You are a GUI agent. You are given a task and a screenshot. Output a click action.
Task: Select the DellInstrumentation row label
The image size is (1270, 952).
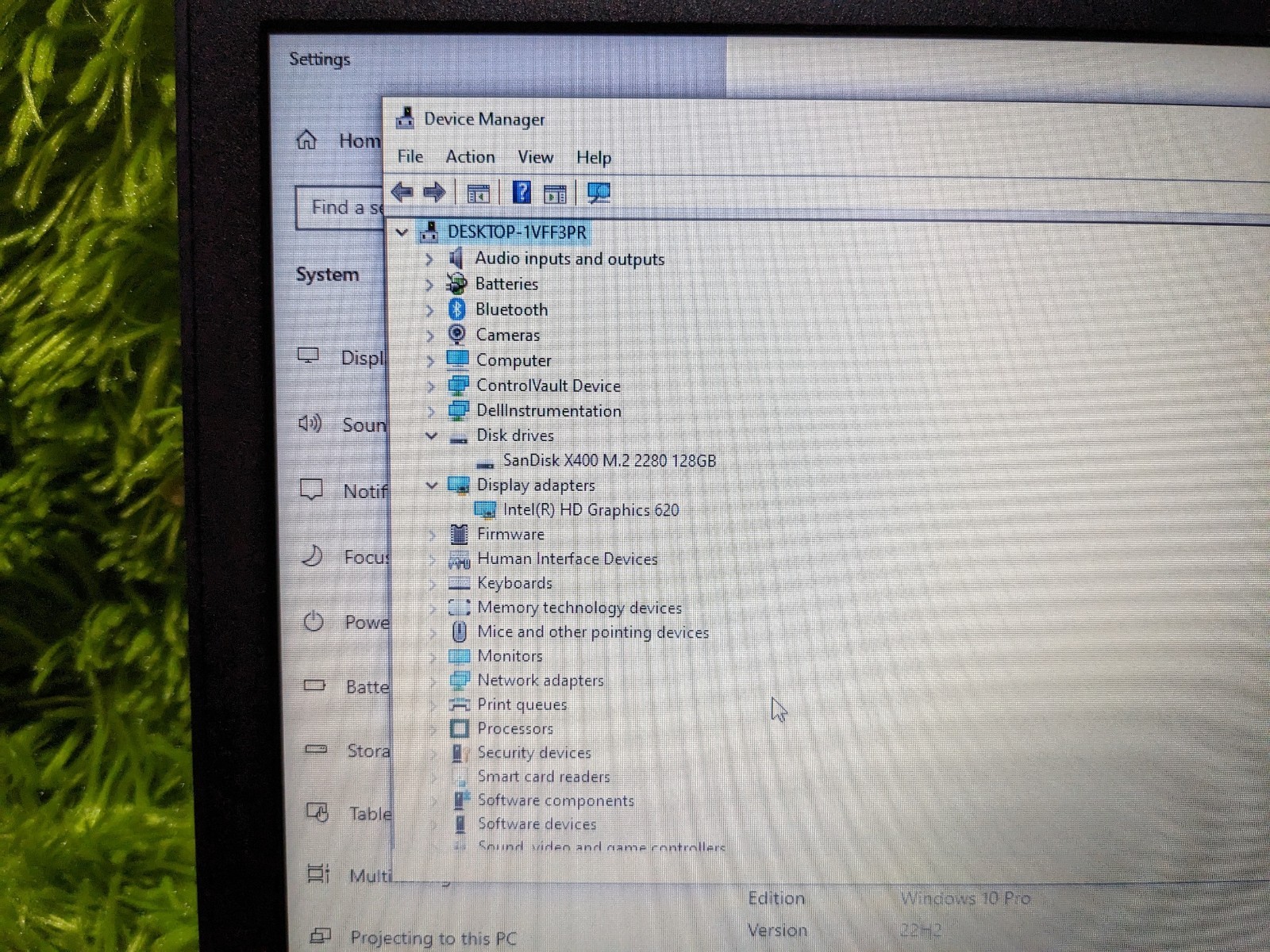(x=548, y=410)
